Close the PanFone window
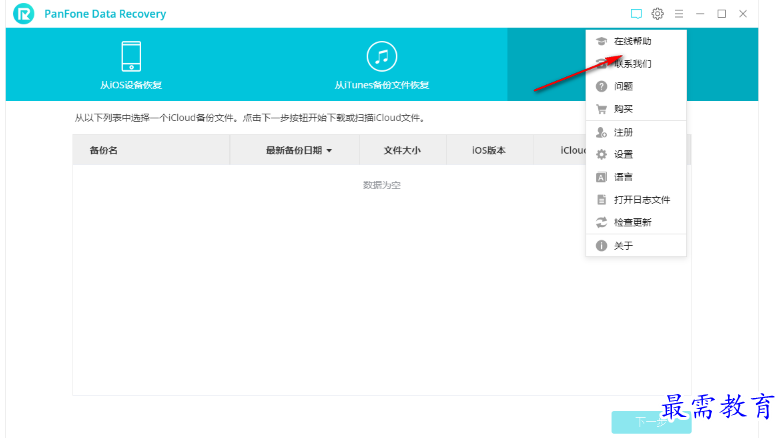783x438 pixels. point(743,14)
